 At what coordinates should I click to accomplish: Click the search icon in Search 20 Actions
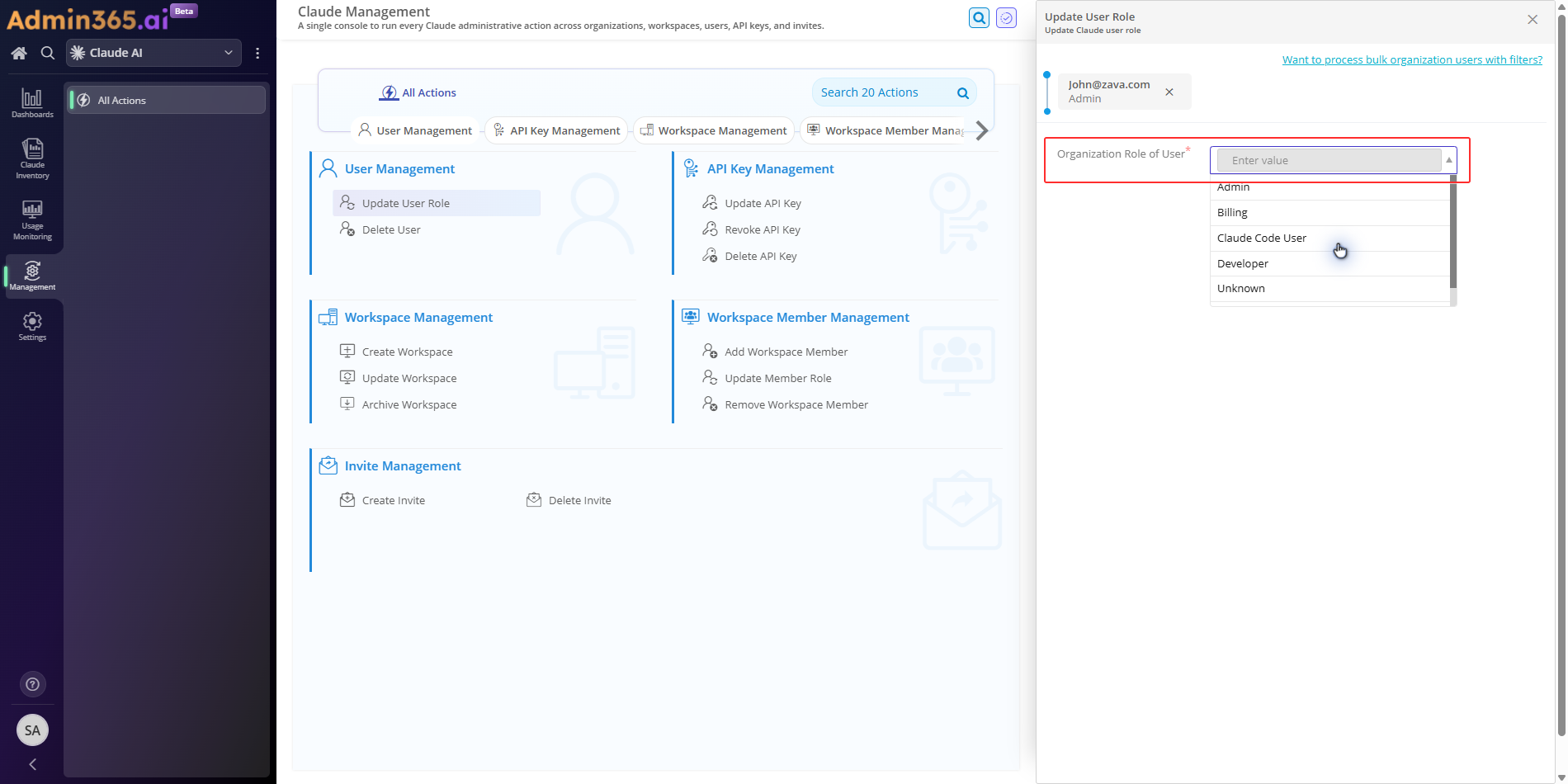962,92
